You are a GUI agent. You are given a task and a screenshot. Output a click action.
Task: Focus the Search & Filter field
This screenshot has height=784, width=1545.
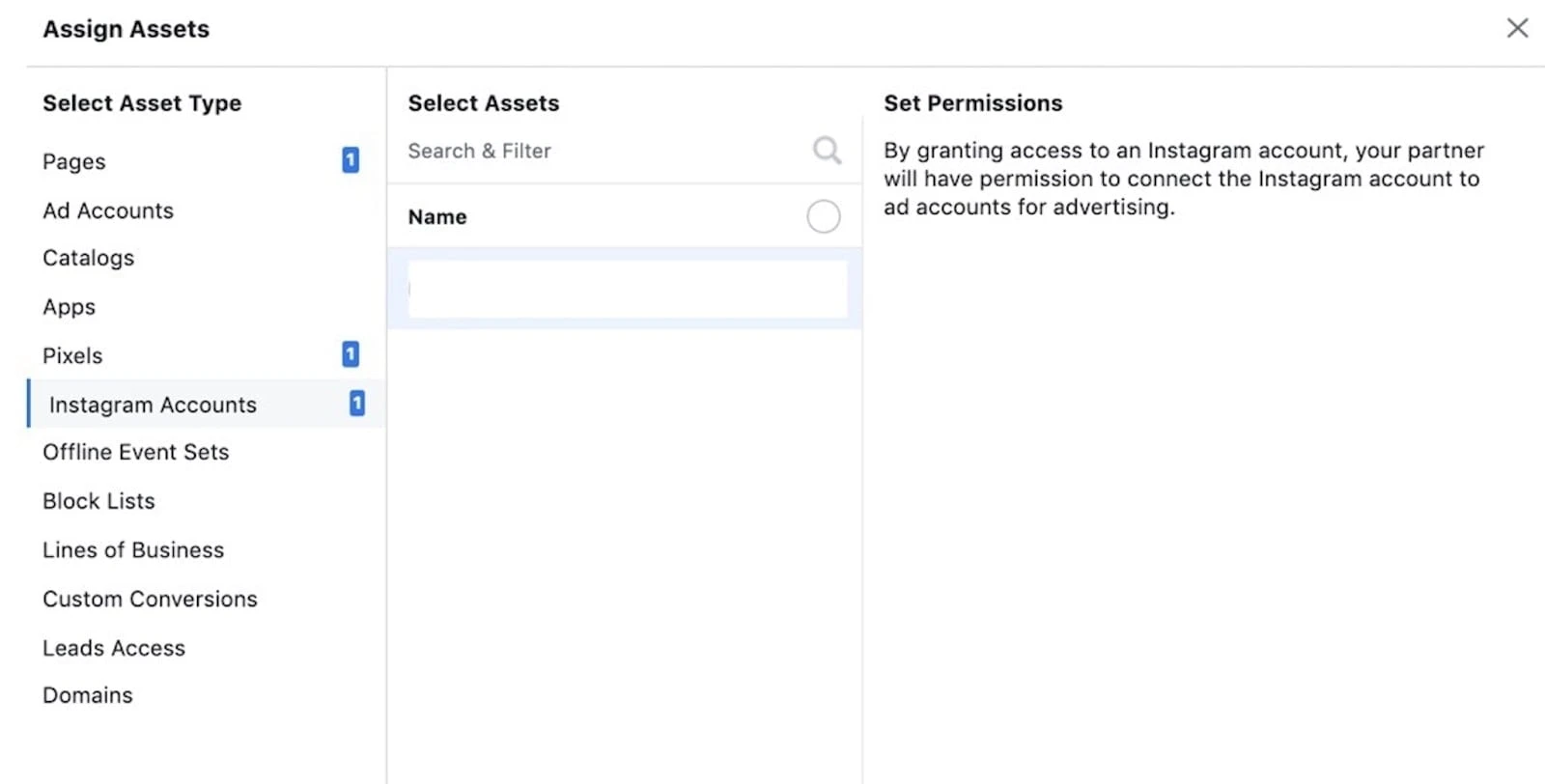click(599, 151)
